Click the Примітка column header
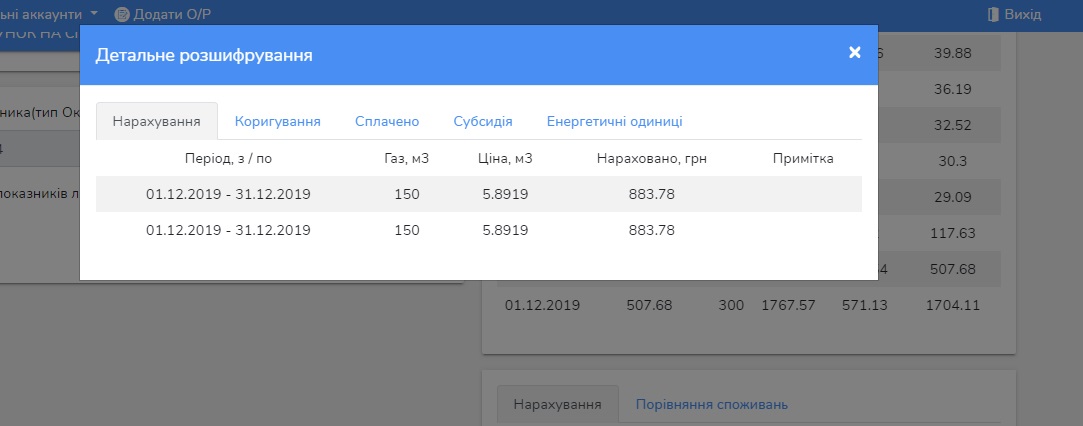Image resolution: width=1083 pixels, height=426 pixels. pos(802,158)
